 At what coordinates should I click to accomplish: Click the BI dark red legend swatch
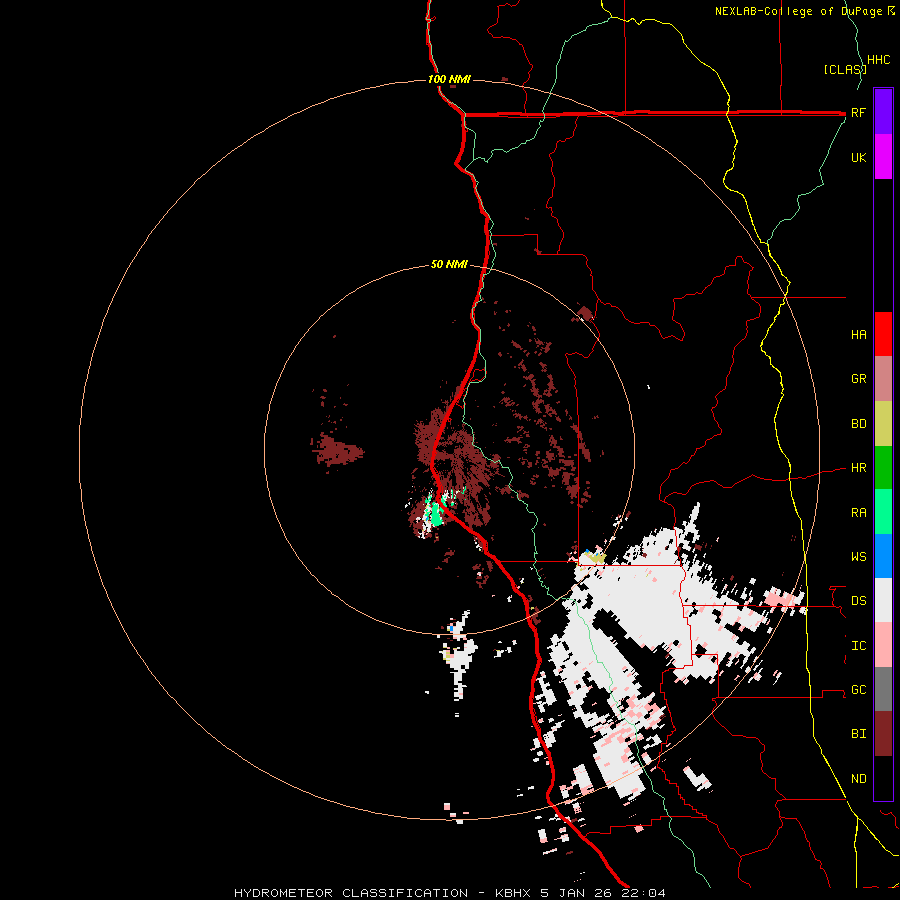pyautogui.click(x=883, y=734)
